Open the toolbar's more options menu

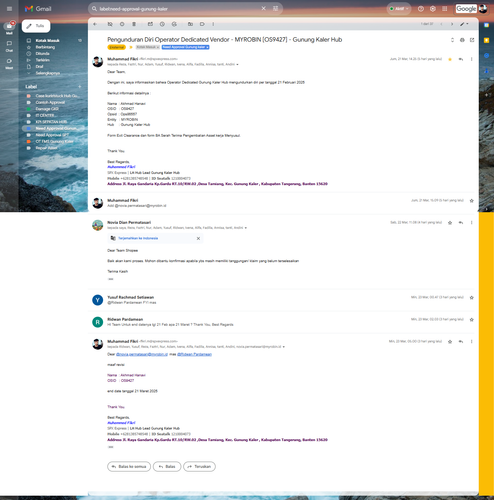(213, 24)
